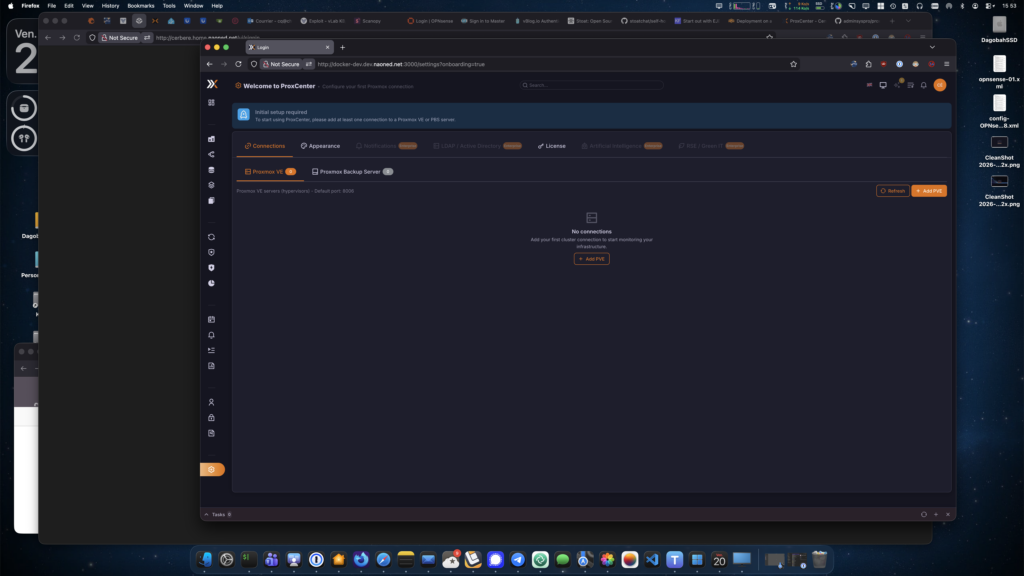Select the Proxmox Backup Server tab

351,172
